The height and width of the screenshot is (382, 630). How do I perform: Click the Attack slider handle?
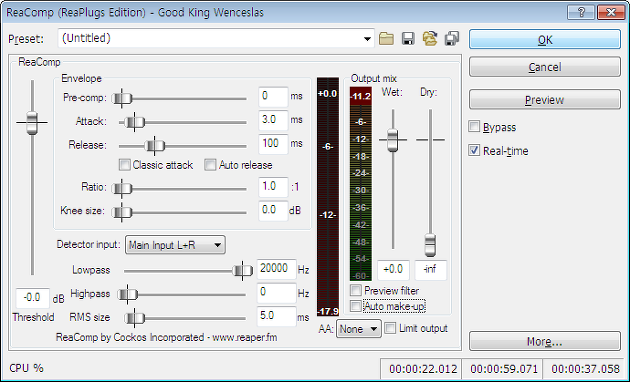[x=134, y=122]
